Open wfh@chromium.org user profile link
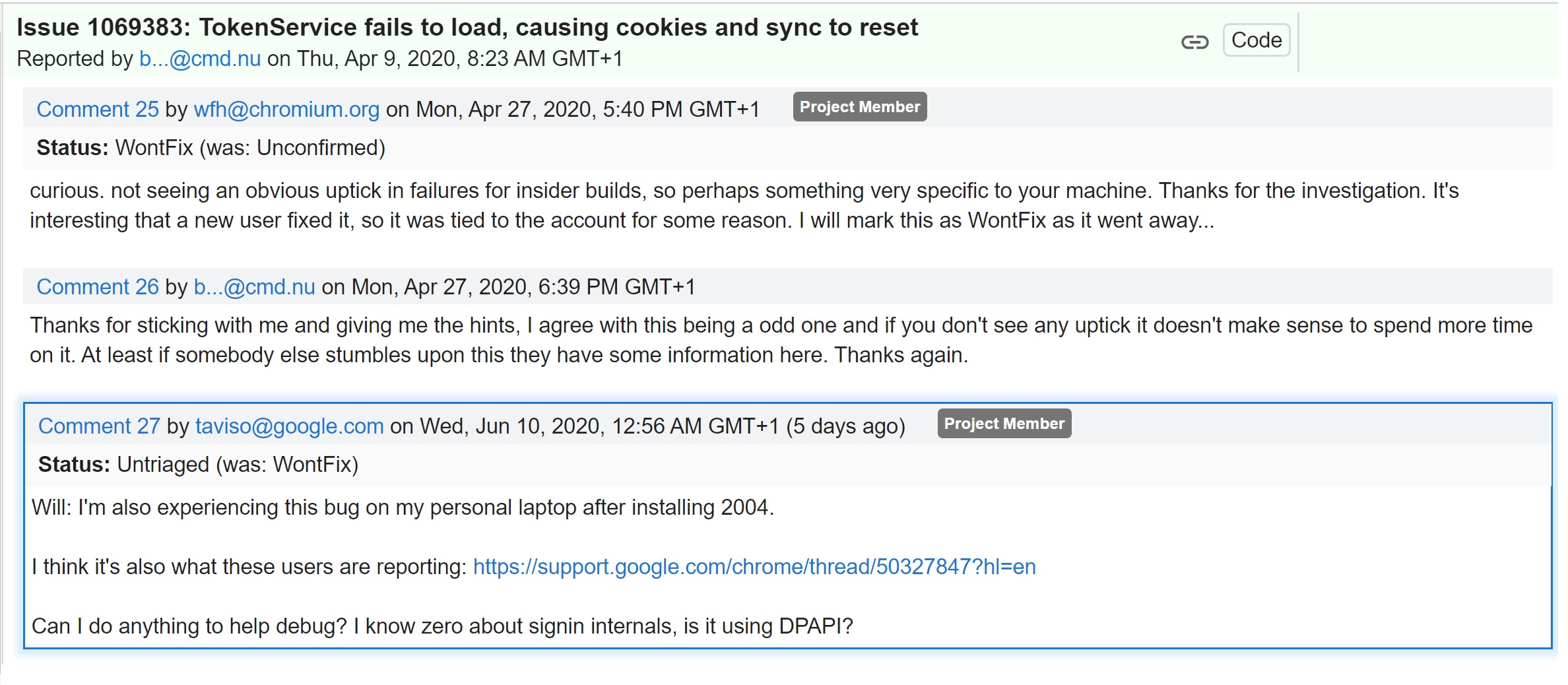 (286, 109)
